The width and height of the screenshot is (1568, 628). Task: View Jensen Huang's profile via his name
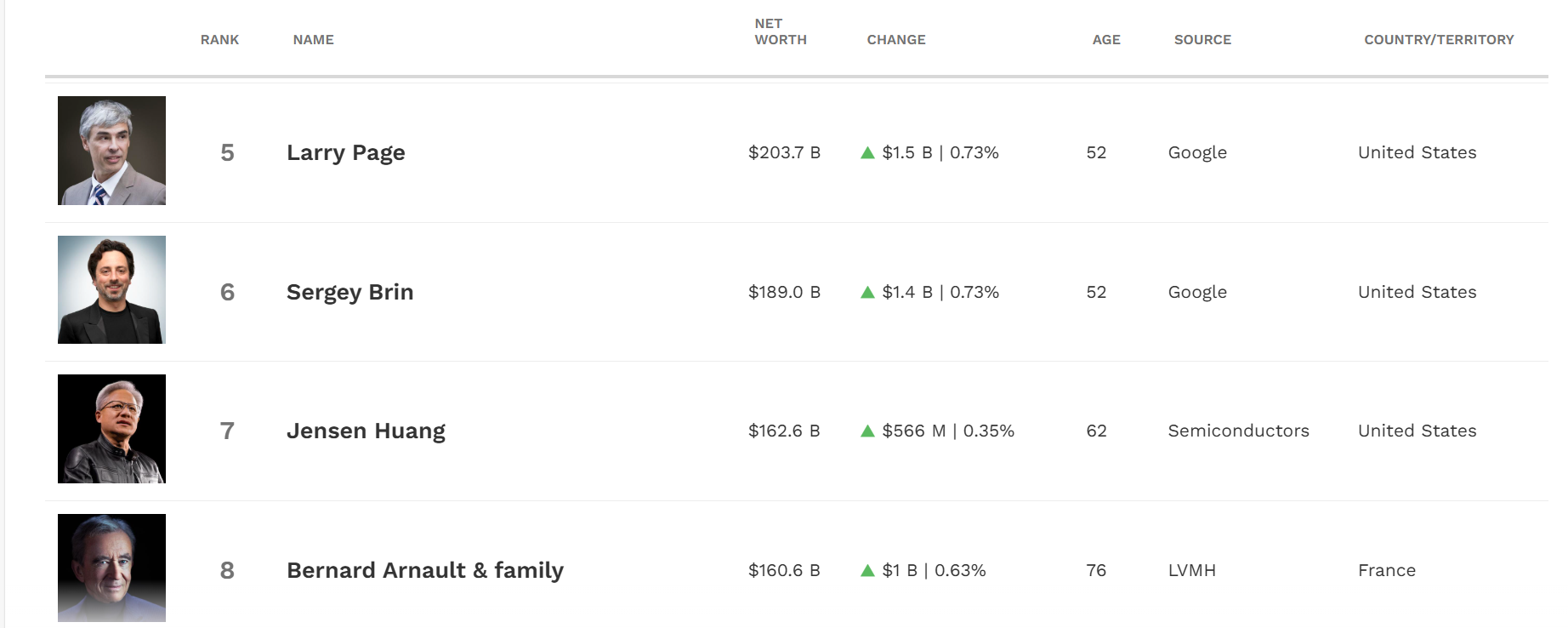[x=366, y=431]
